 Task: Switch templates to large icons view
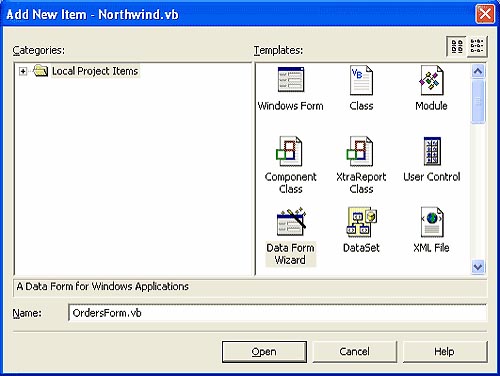tap(457, 47)
